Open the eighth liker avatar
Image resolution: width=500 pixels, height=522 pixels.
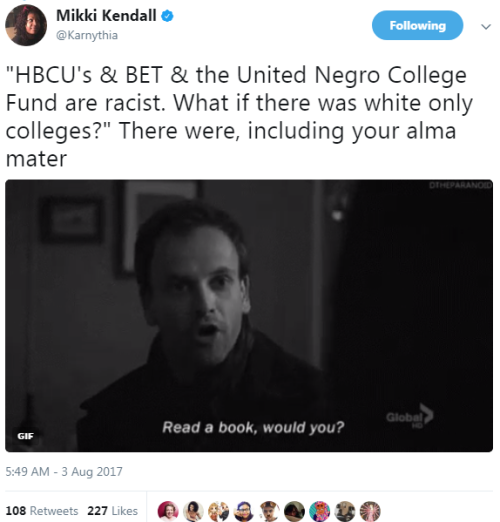[345, 511]
